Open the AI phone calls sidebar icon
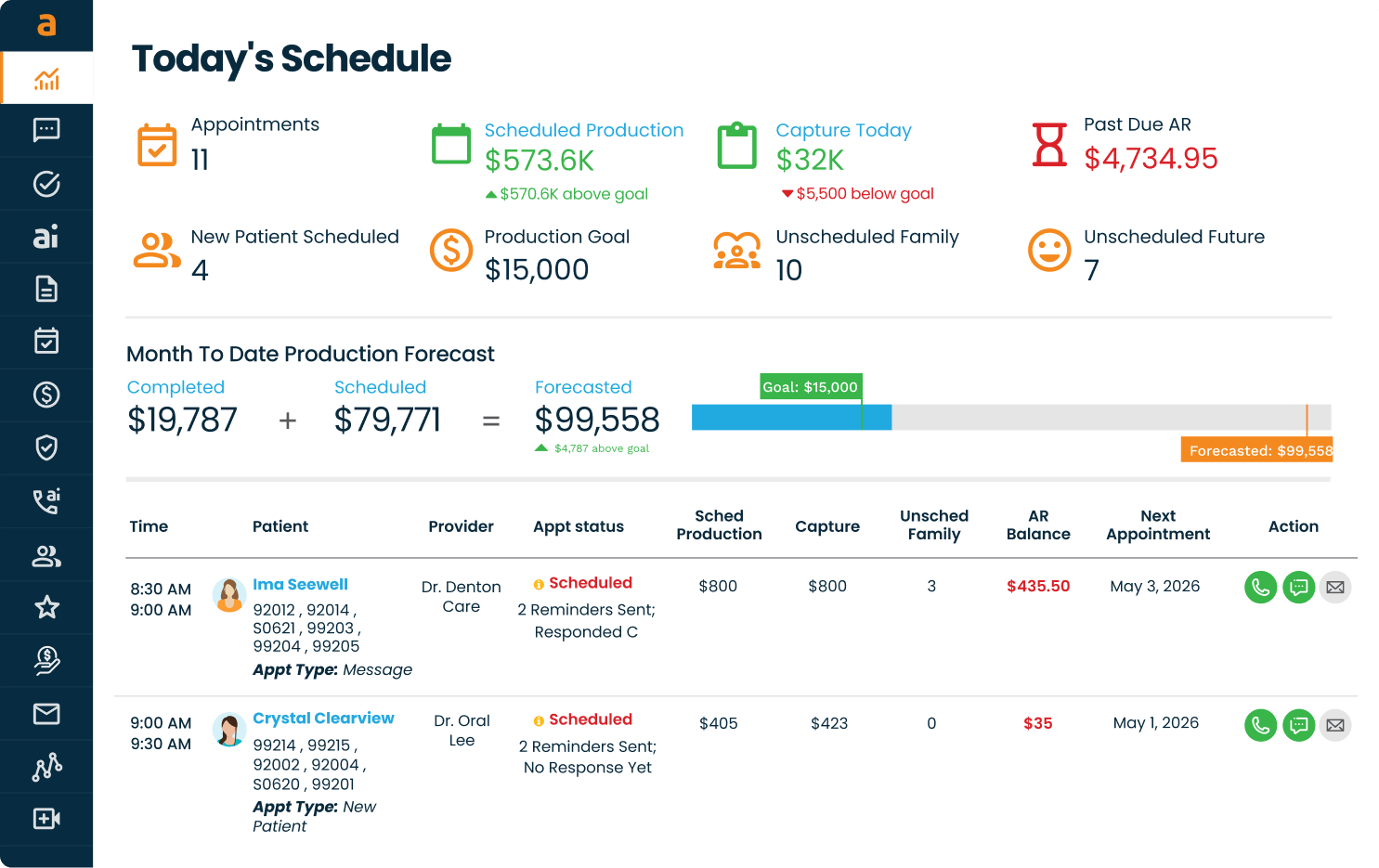Screen dimensions: 1379x868 (46, 501)
